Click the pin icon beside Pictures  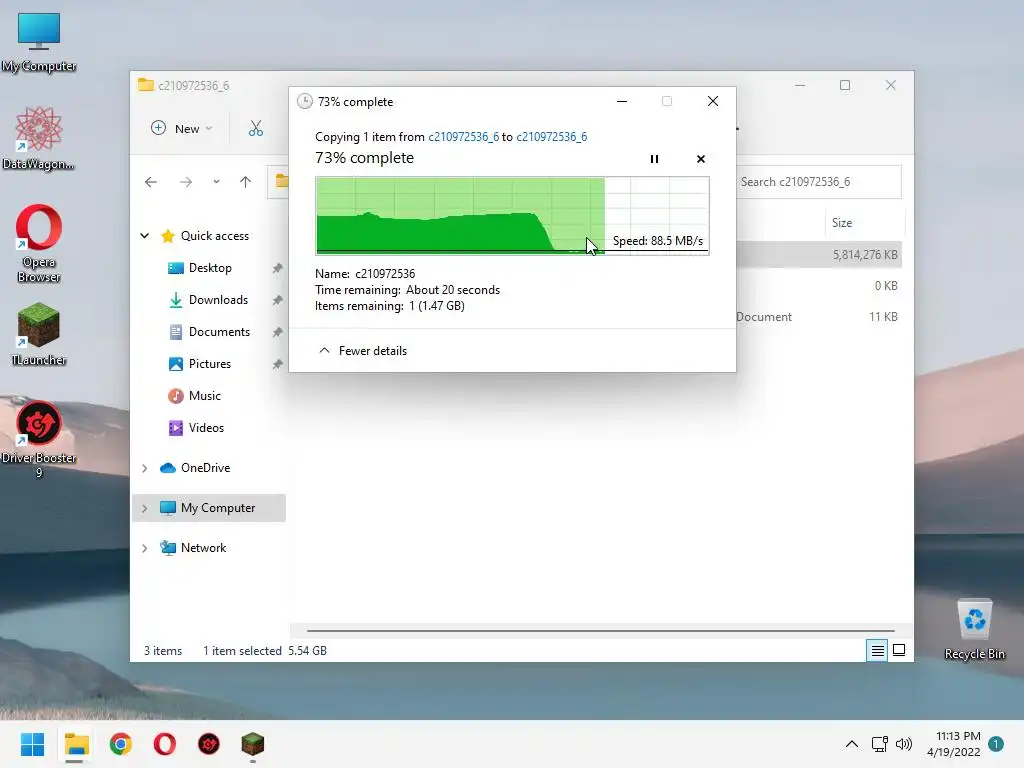tap(278, 364)
